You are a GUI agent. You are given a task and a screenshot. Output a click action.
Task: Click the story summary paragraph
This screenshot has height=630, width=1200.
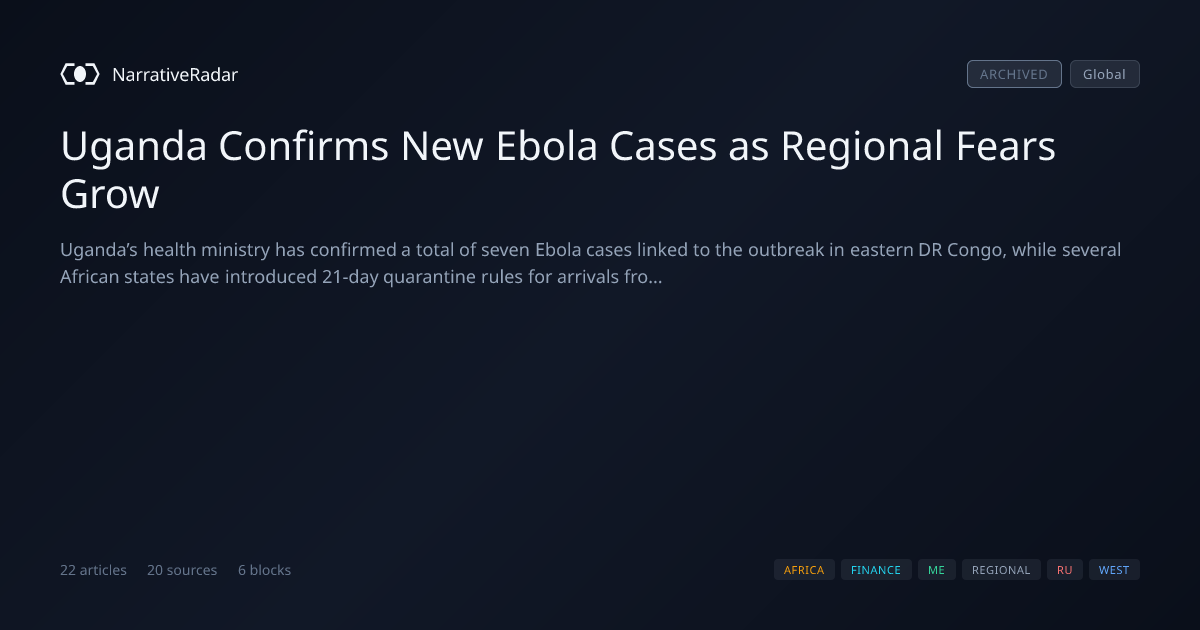pos(590,263)
